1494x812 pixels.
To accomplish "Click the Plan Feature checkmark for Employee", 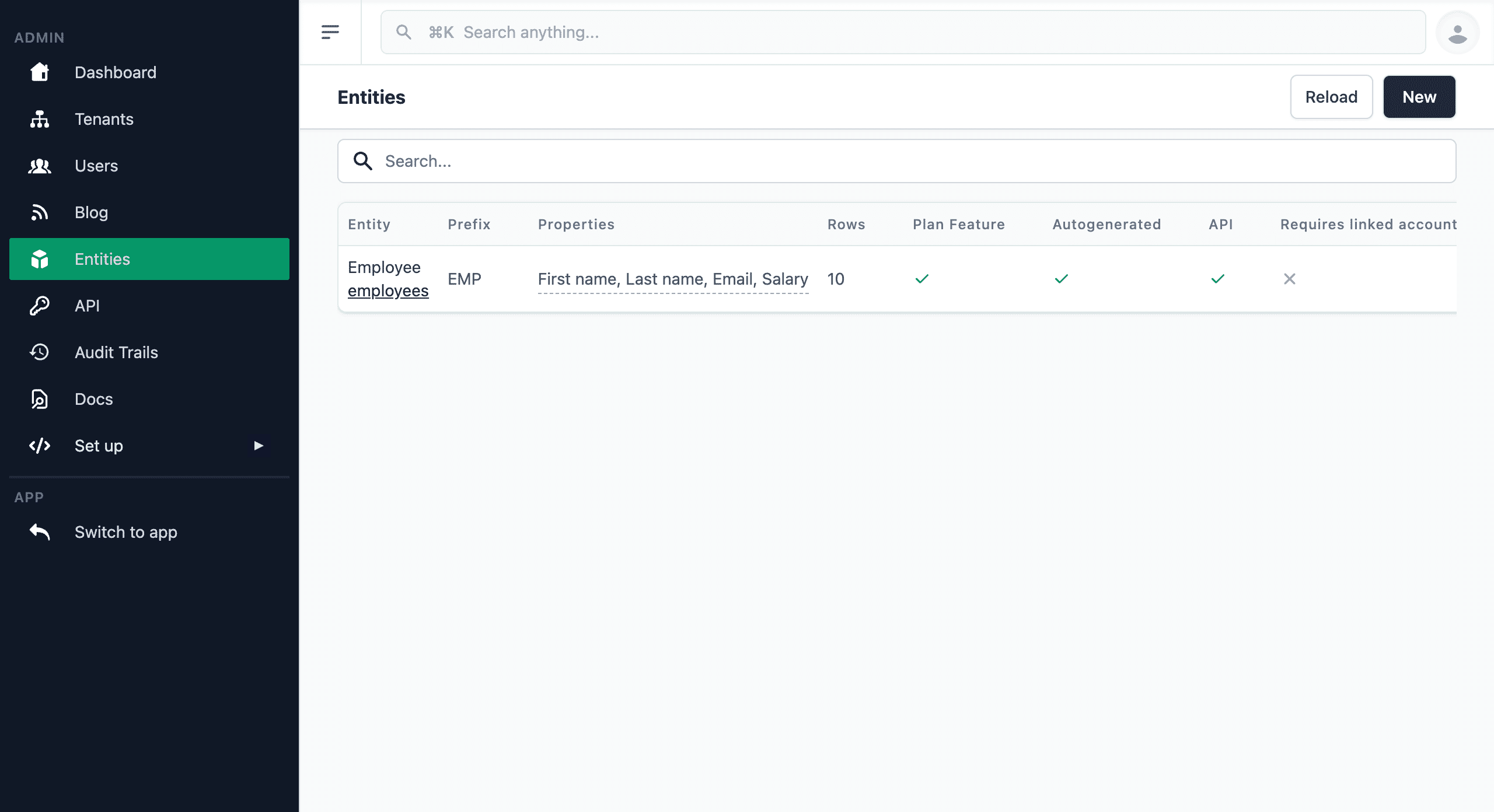I will pos(922,279).
